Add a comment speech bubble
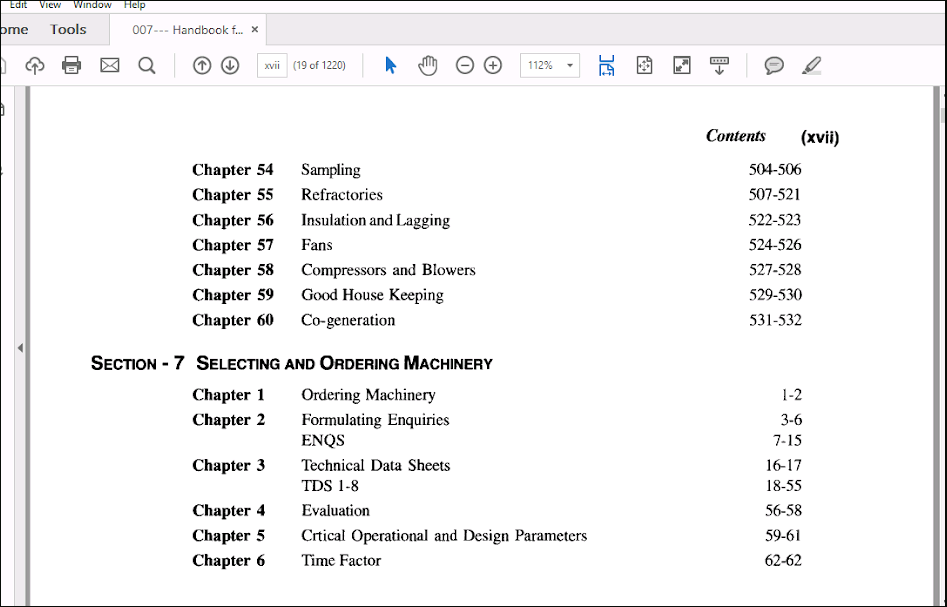This screenshot has height=607, width=947. click(774, 65)
